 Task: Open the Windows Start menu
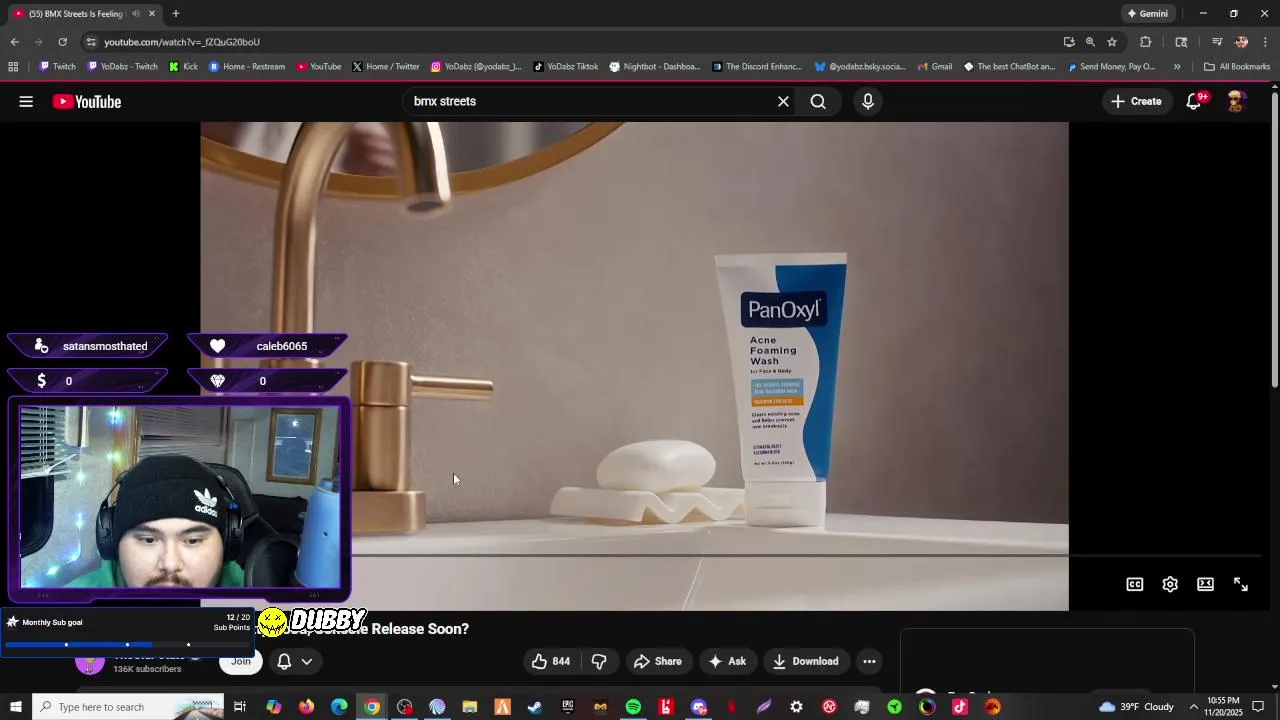[x=15, y=707]
